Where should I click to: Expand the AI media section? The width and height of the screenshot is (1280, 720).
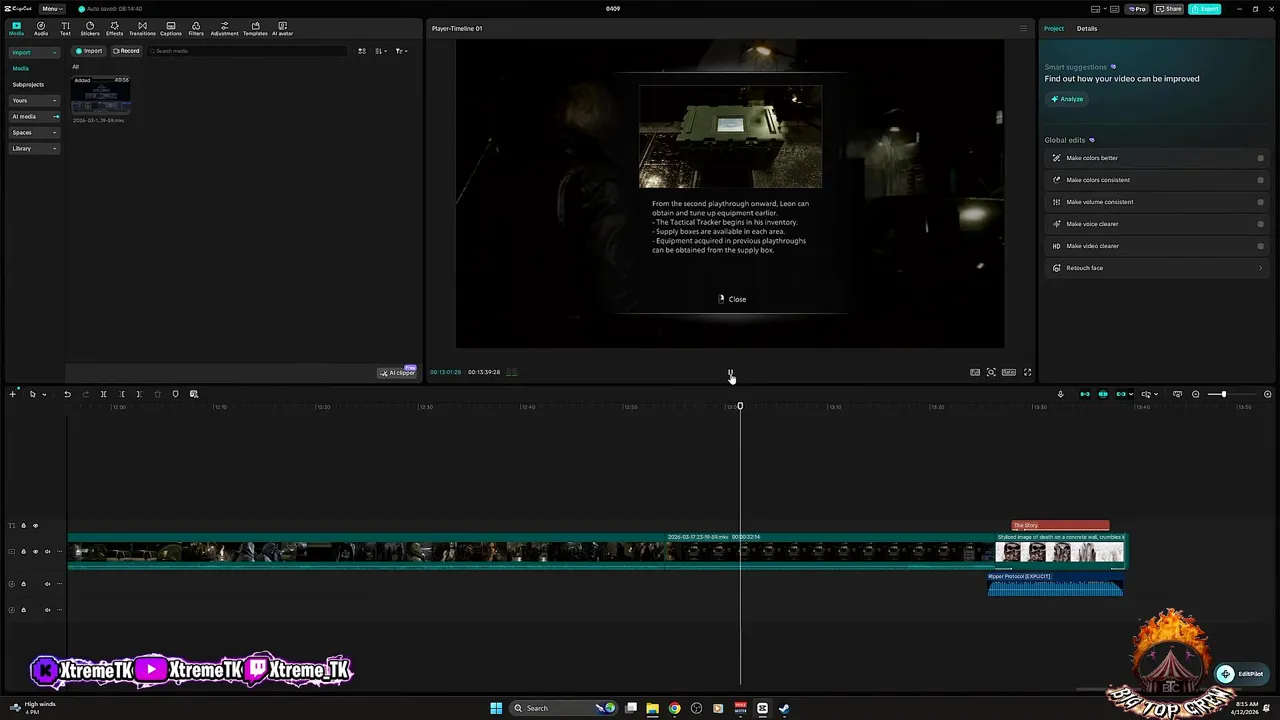click(x=35, y=116)
